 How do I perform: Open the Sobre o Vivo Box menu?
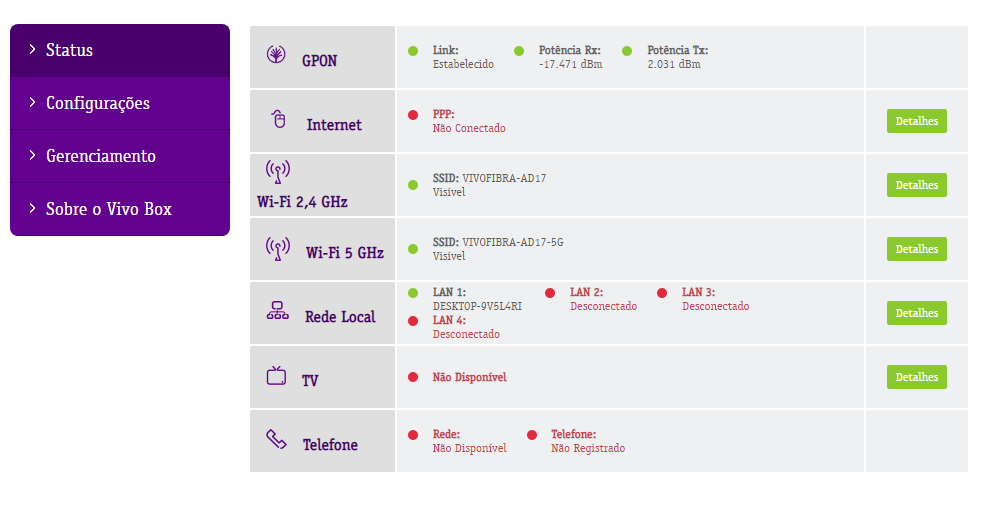click(x=120, y=209)
